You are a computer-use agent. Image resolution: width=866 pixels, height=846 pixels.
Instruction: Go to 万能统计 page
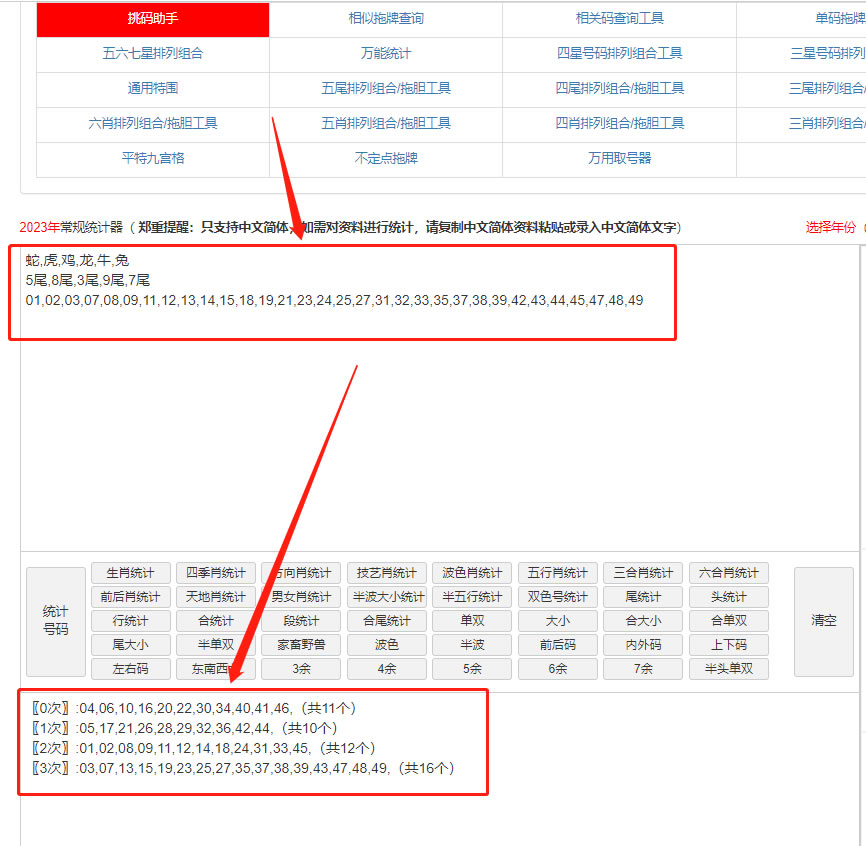pyautogui.click(x=386, y=54)
